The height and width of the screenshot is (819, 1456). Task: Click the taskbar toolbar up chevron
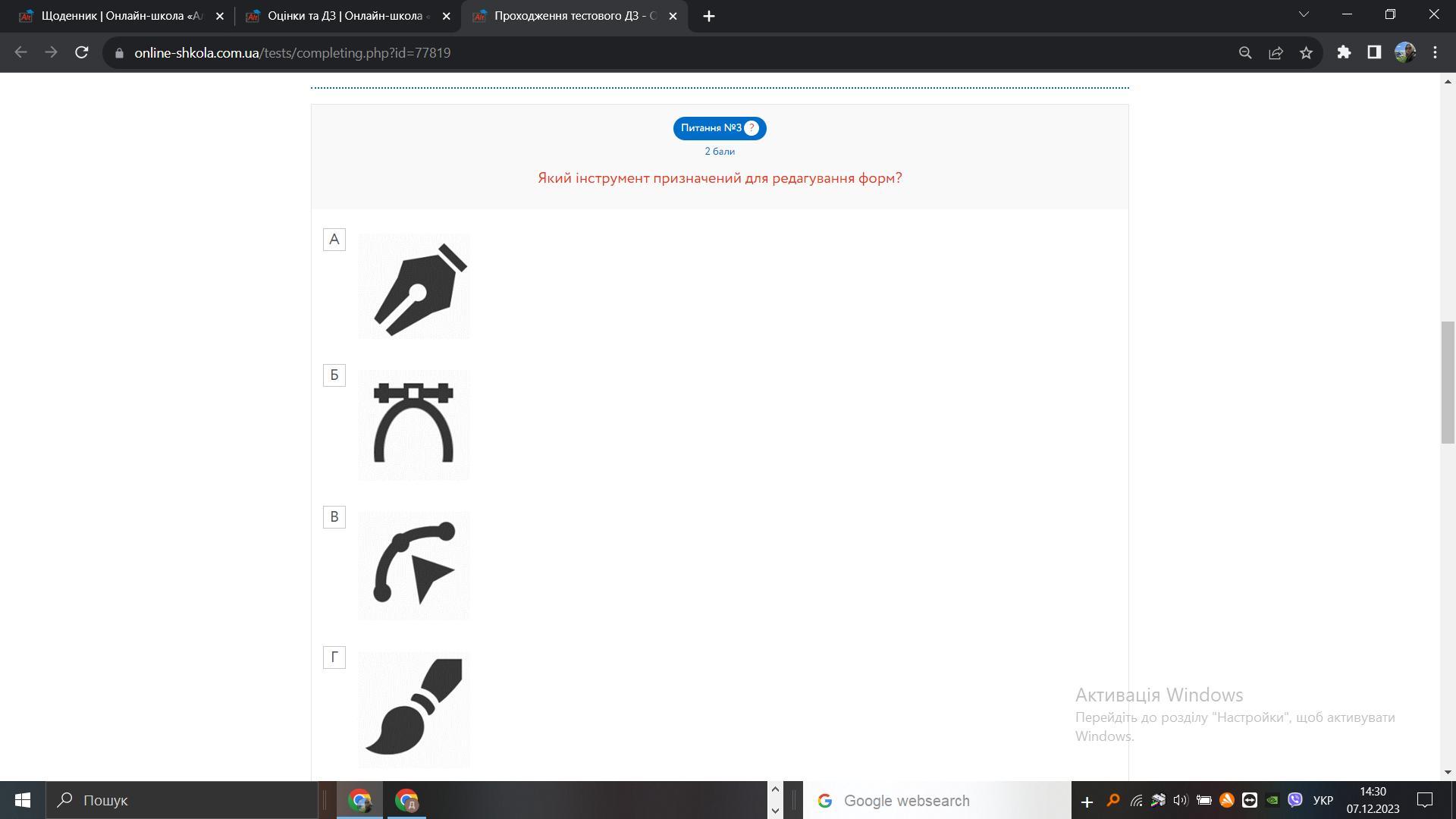(x=775, y=790)
